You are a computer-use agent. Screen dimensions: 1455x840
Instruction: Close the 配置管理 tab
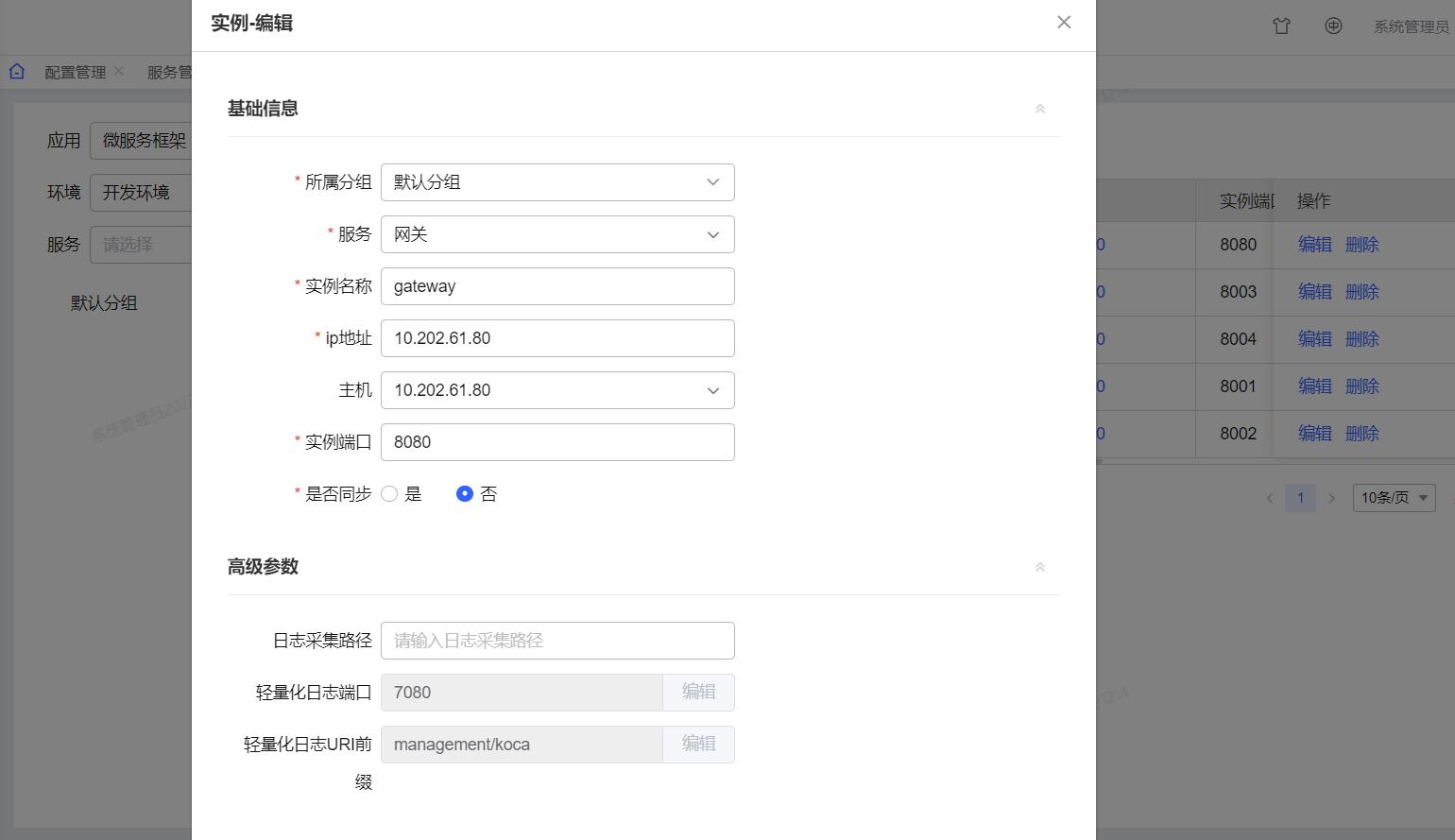(x=119, y=71)
